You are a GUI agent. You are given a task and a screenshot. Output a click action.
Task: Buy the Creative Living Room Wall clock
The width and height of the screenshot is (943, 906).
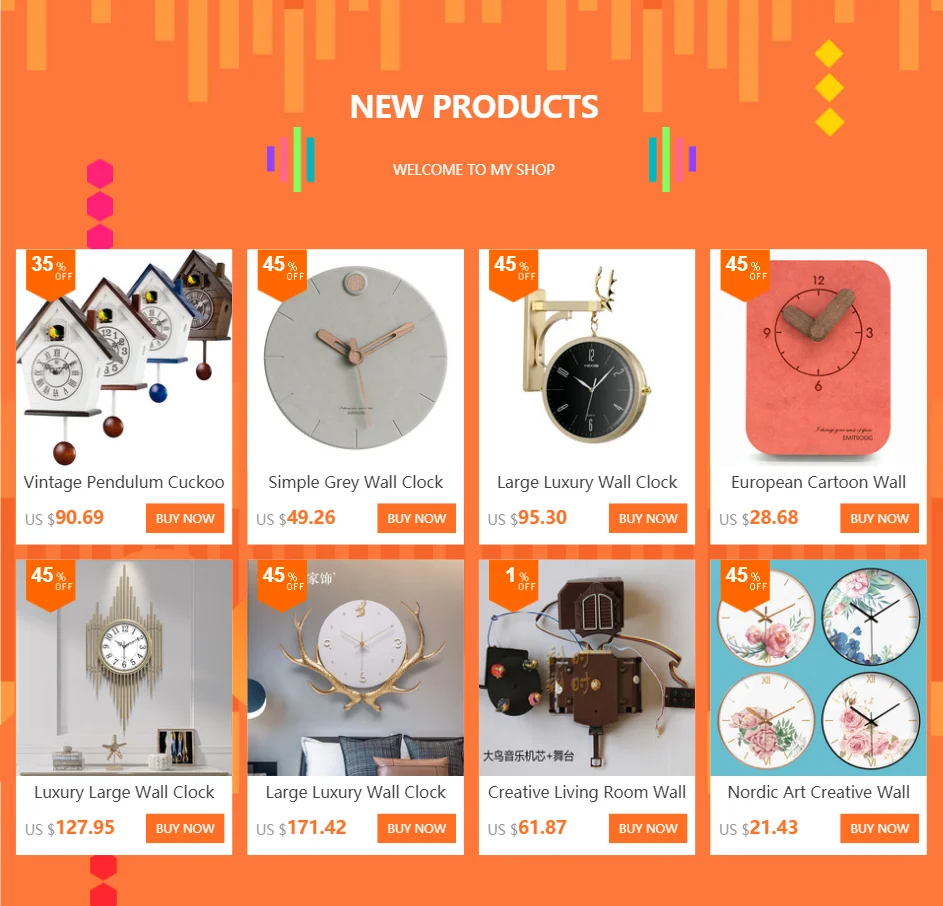tap(648, 828)
